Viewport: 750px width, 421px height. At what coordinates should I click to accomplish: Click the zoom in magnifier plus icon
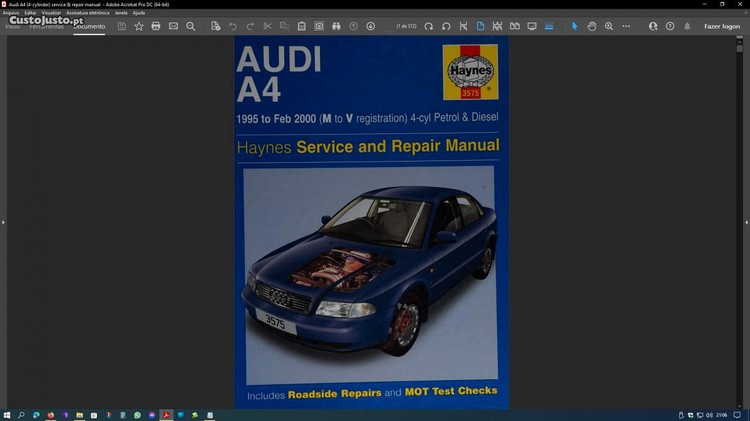pos(609,26)
